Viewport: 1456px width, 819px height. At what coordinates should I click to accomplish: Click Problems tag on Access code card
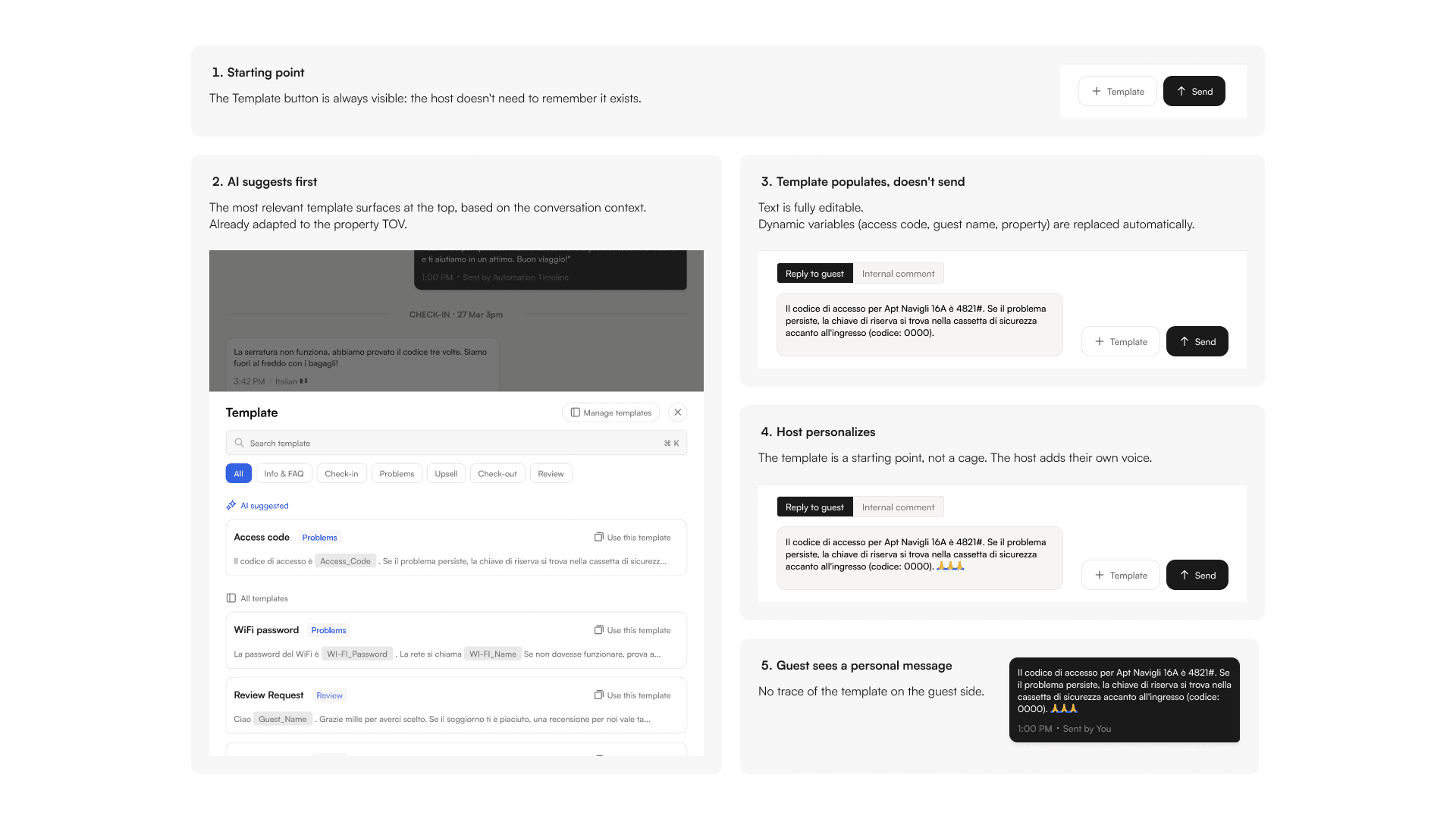tap(319, 538)
